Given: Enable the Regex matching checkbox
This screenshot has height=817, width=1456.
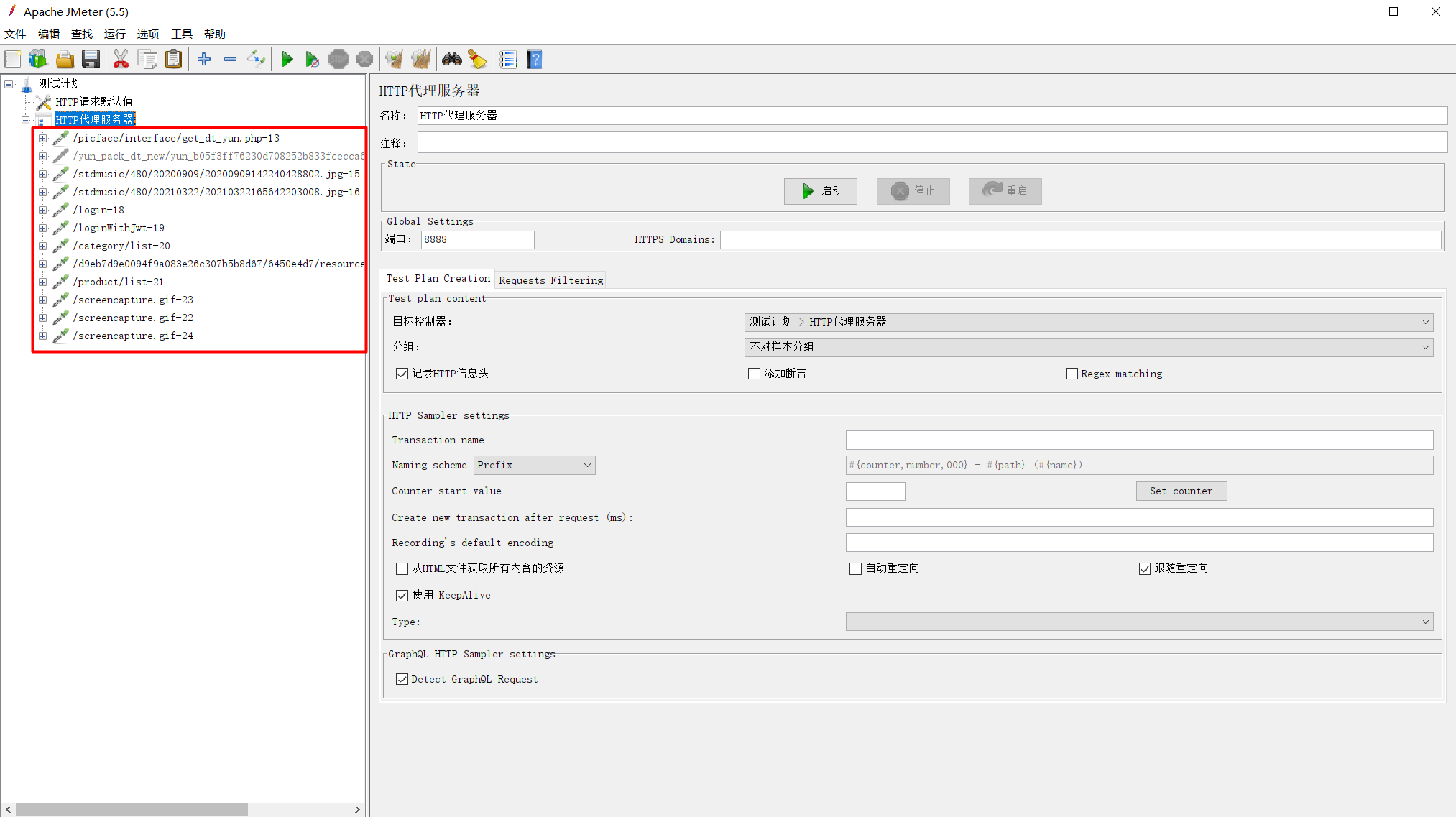Looking at the screenshot, I should click(1072, 374).
